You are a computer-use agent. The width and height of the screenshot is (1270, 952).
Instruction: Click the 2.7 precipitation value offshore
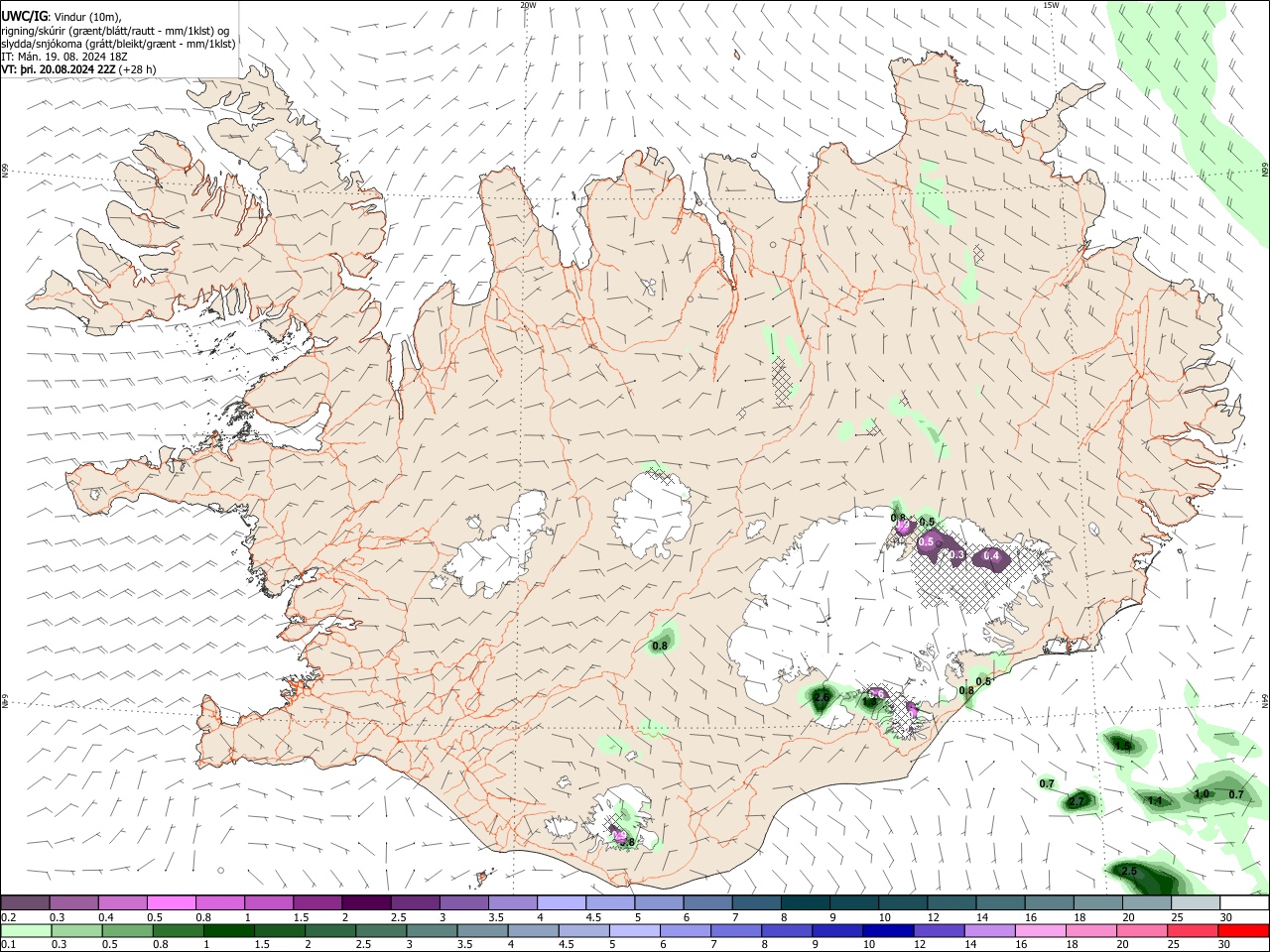[1079, 801]
